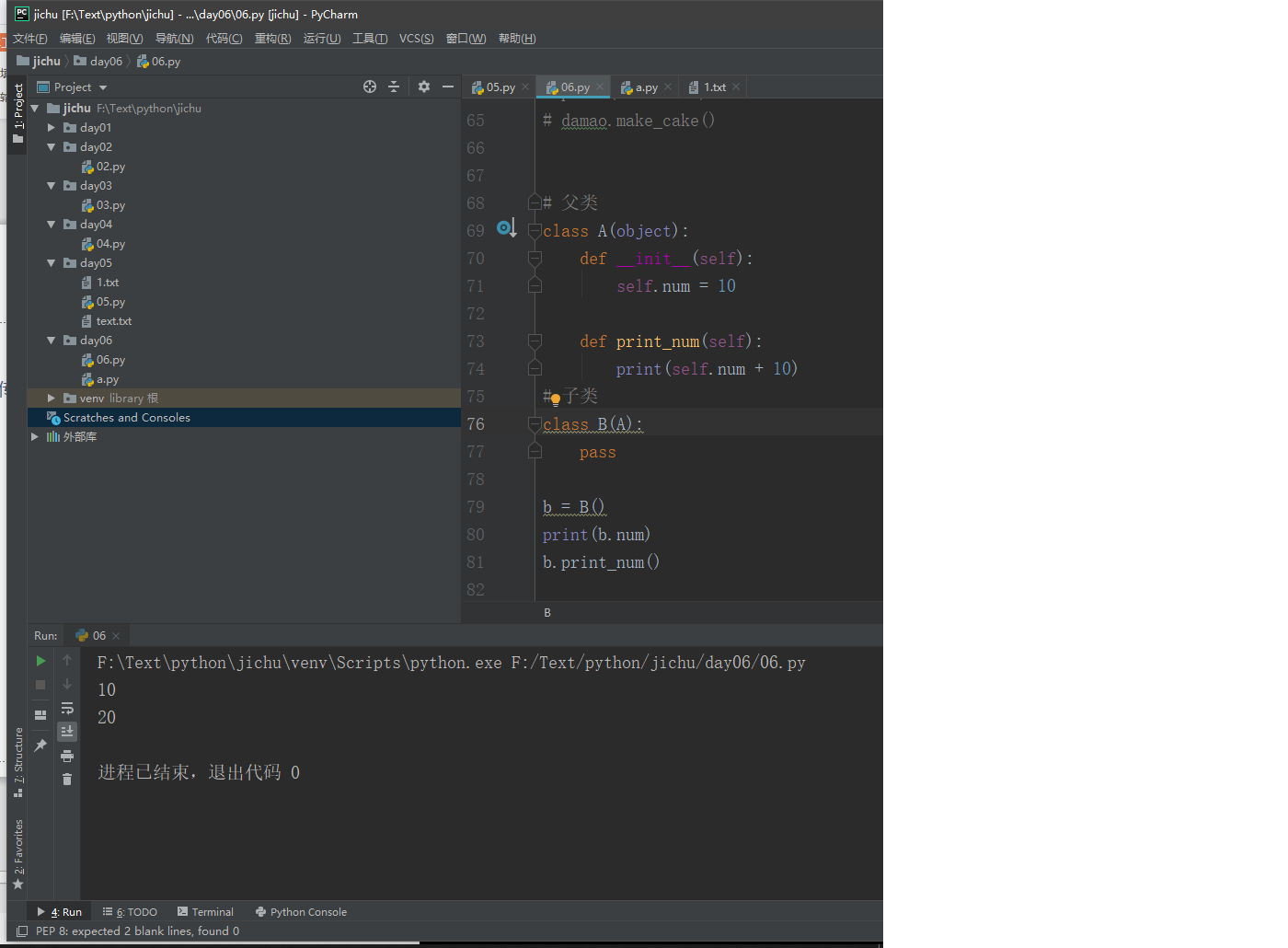Open 1: Project side tool tab
The width and height of the screenshot is (1288, 948).
click(x=18, y=113)
